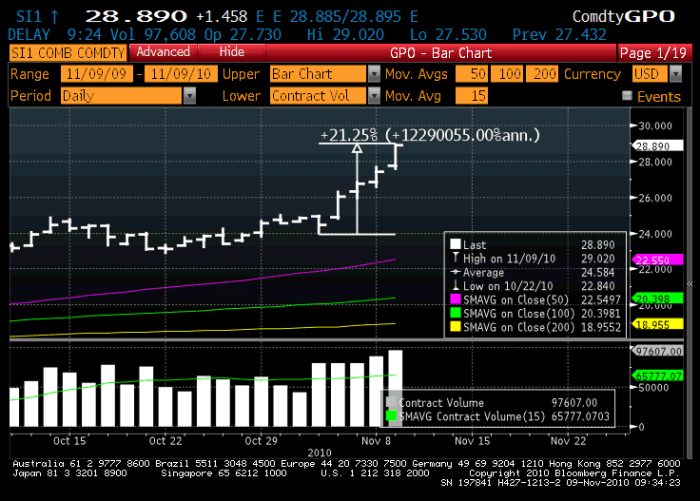The image size is (700, 501).
Task: Click the Average legend icon
Action: coord(455,272)
